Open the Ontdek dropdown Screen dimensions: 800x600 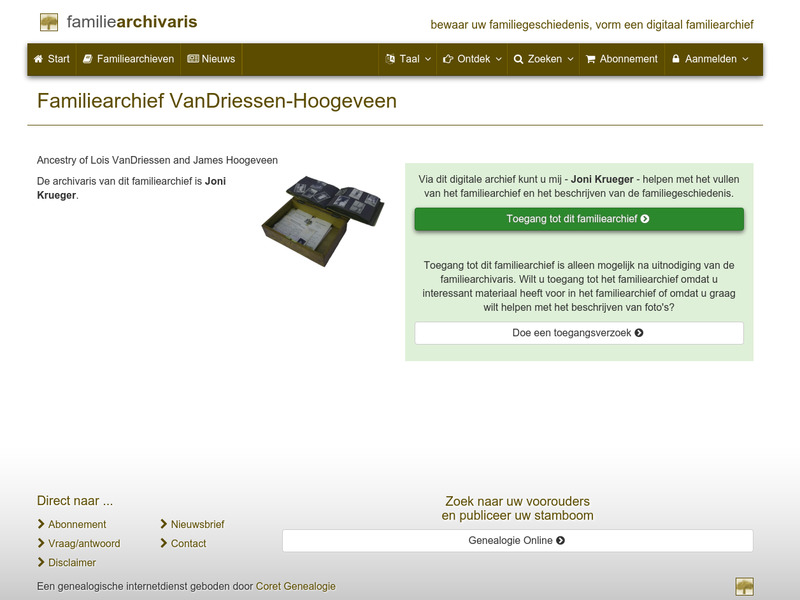[474, 59]
